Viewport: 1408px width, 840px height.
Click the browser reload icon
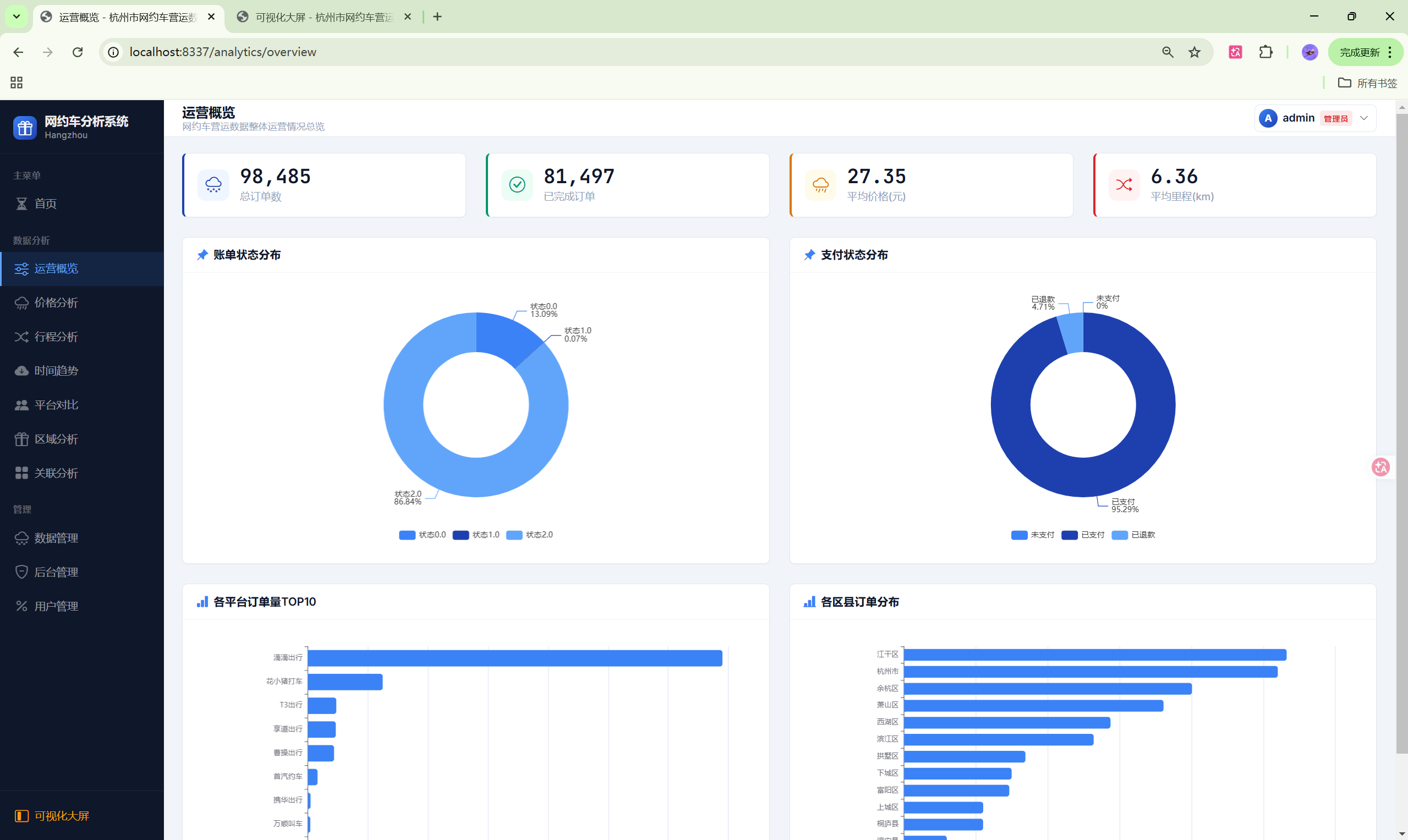(78, 52)
